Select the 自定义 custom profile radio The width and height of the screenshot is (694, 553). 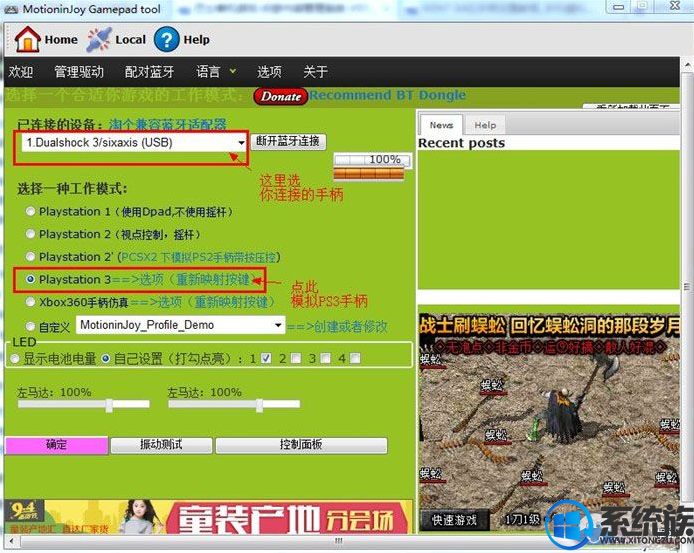30,326
